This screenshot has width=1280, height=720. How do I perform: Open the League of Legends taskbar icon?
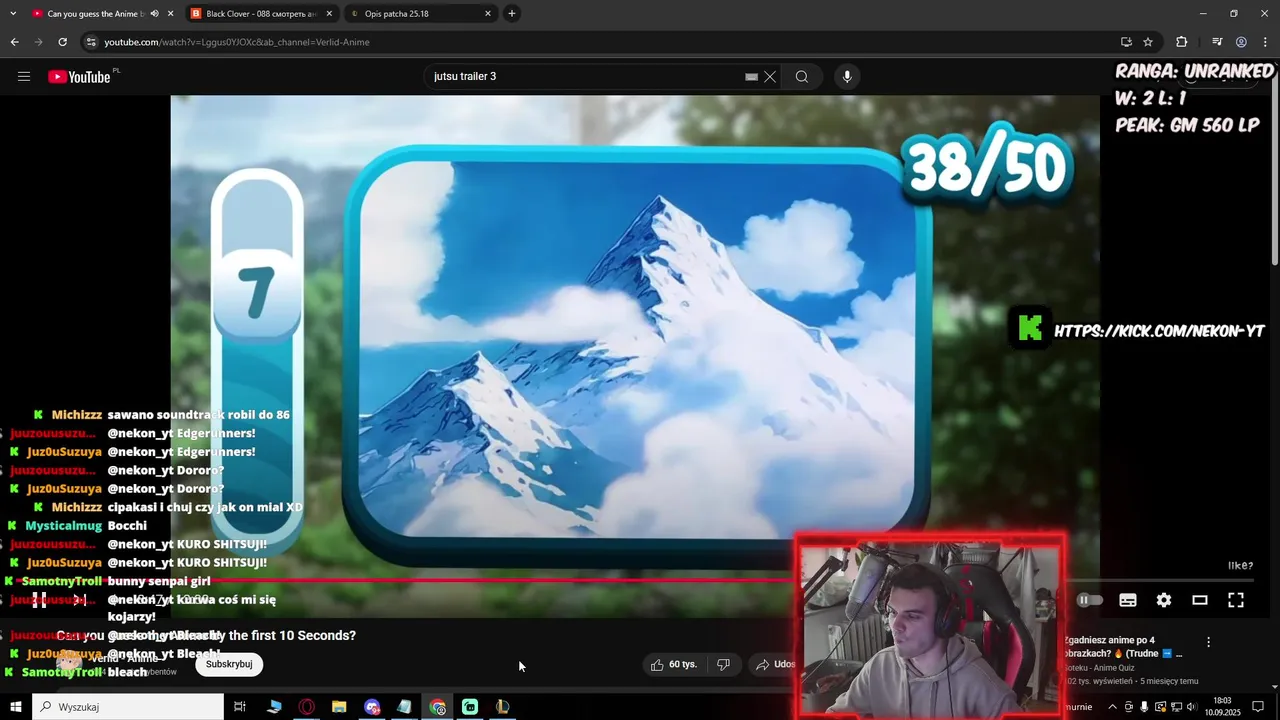502,707
